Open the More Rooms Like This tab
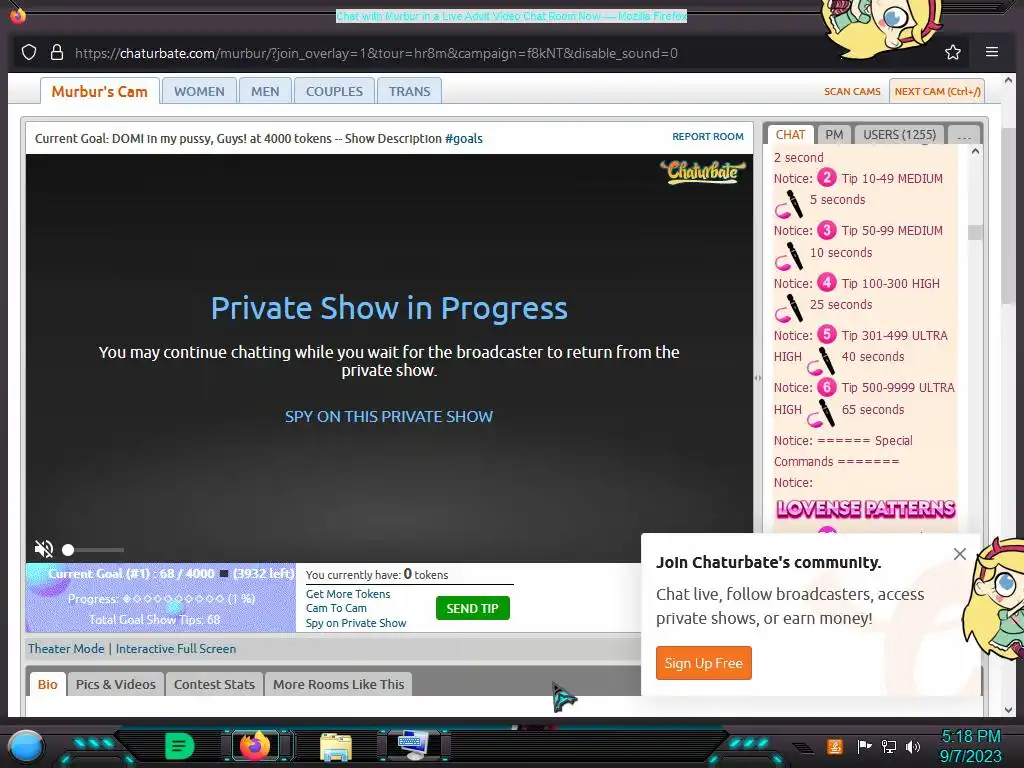The width and height of the screenshot is (1024, 768). (x=338, y=684)
